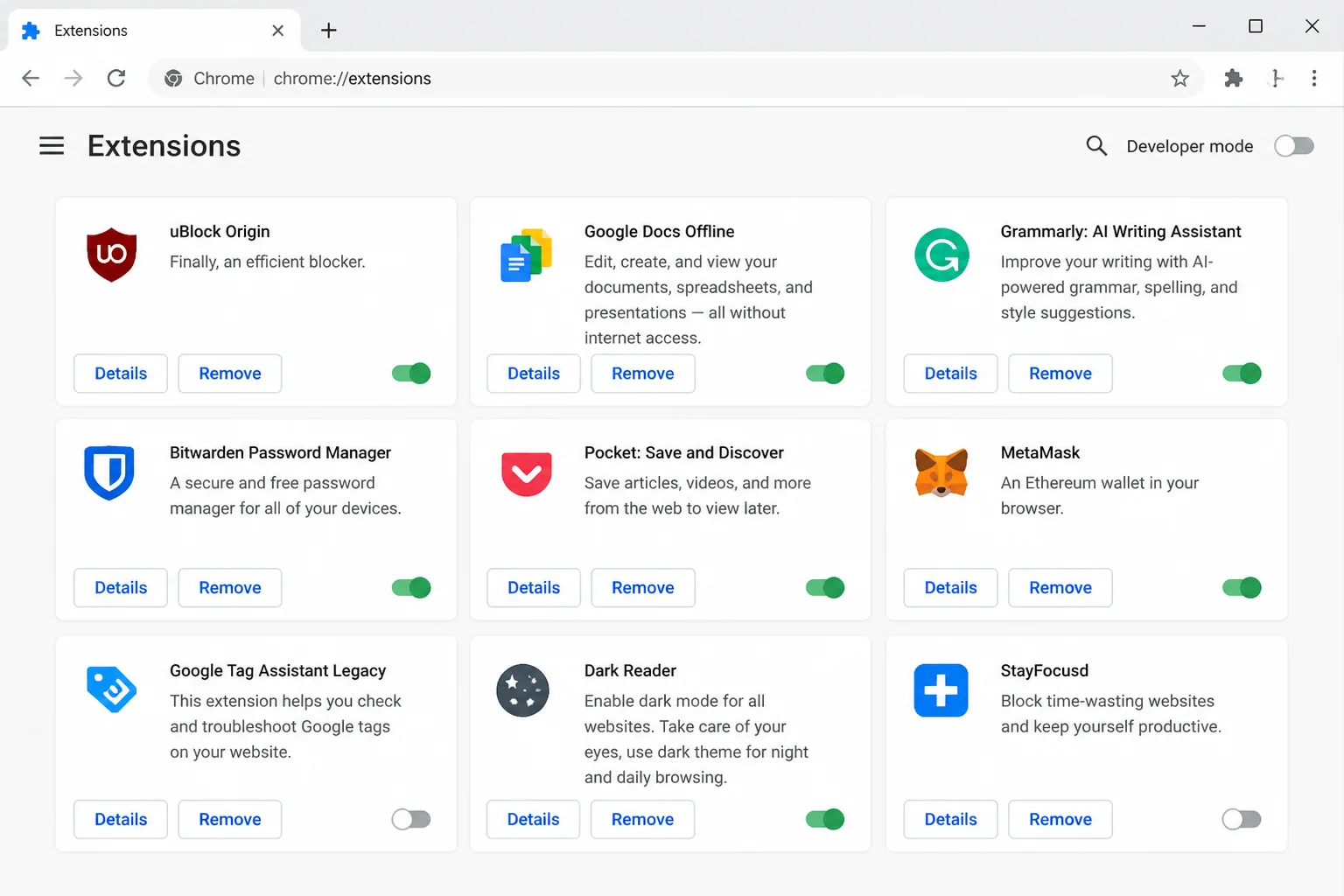Remove the MetaMask extension
The width and height of the screenshot is (1344, 896).
[1060, 587]
